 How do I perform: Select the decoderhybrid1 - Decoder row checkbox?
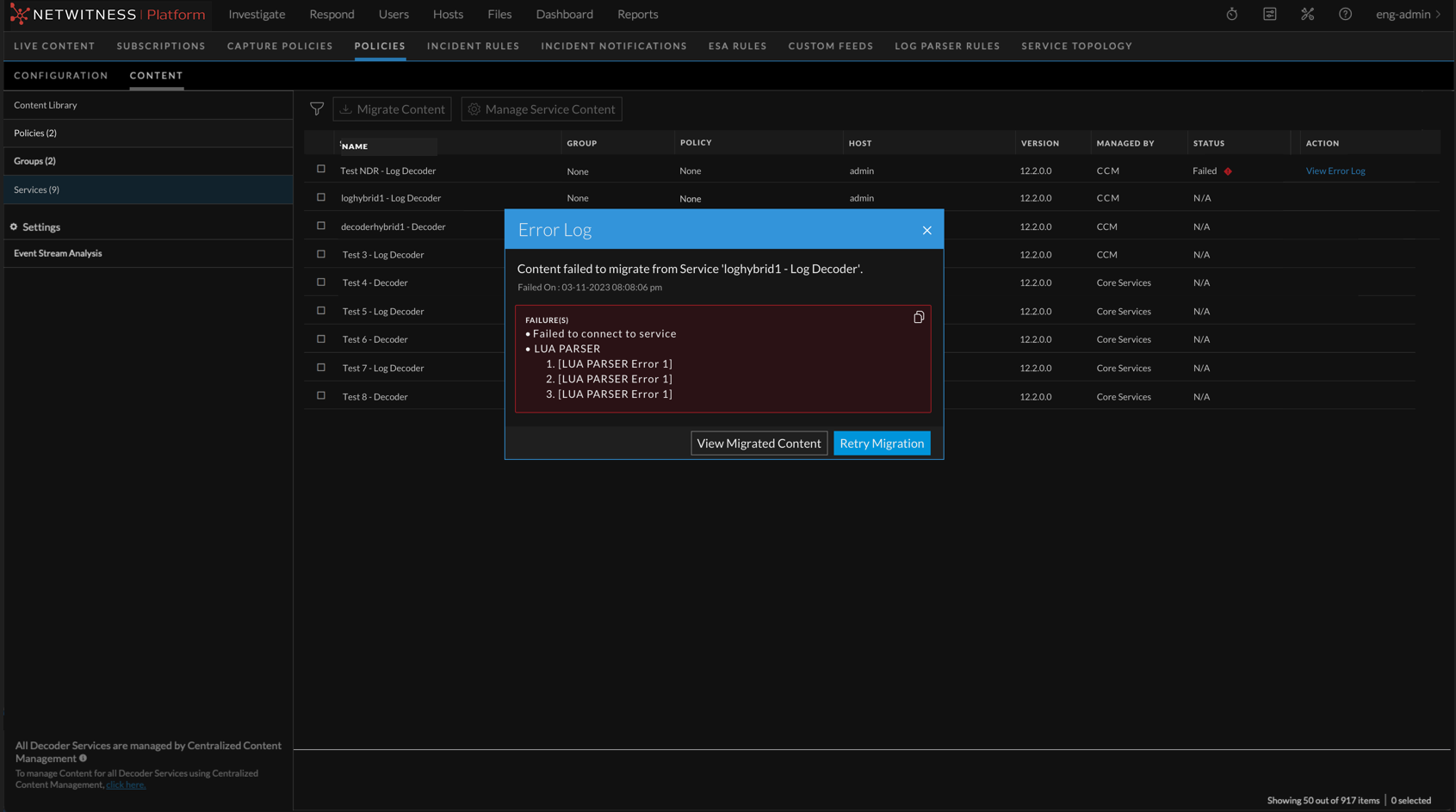click(x=321, y=226)
